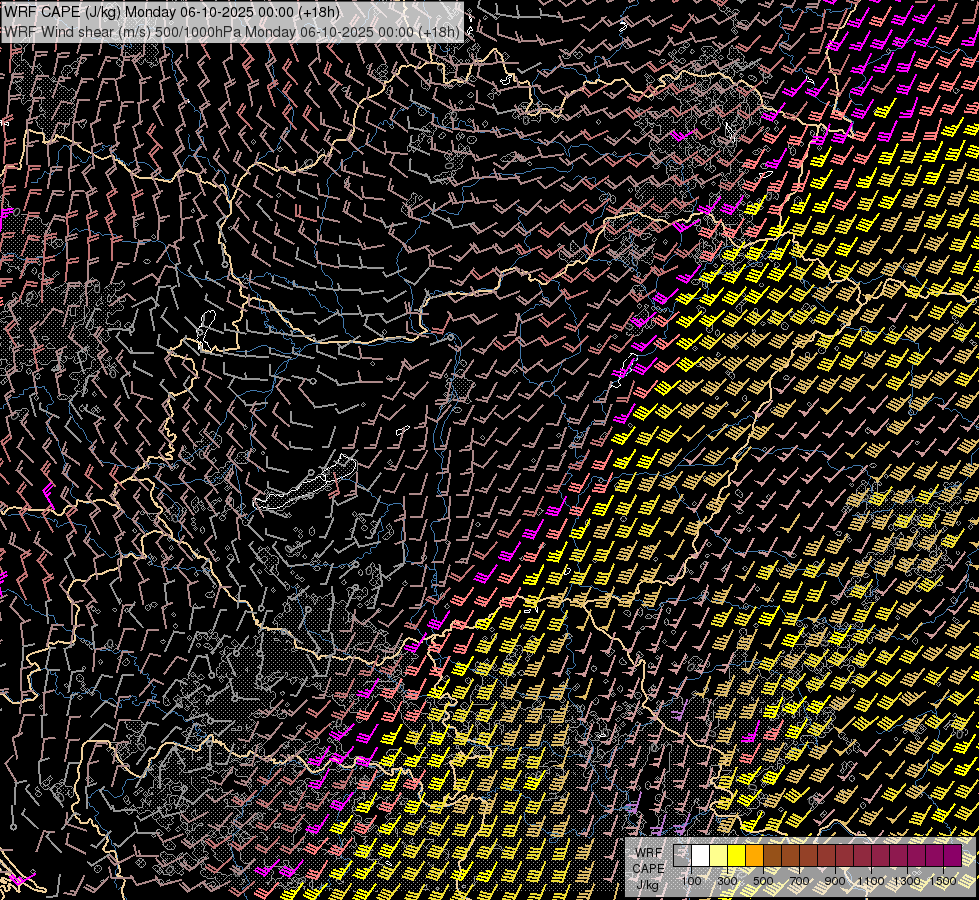Click the 300 tick label on the color scale
The image size is (979, 900).
point(727,881)
